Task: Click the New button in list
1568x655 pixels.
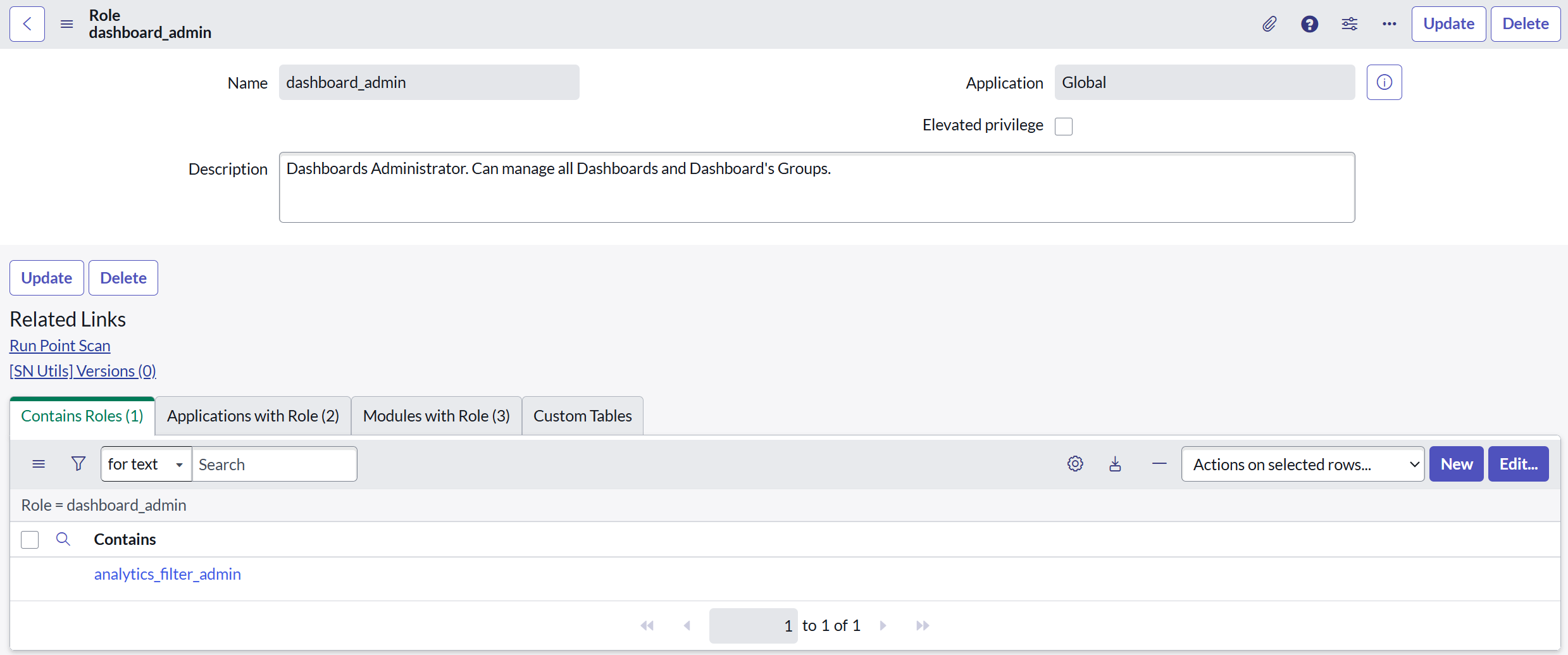Action: 1456,464
